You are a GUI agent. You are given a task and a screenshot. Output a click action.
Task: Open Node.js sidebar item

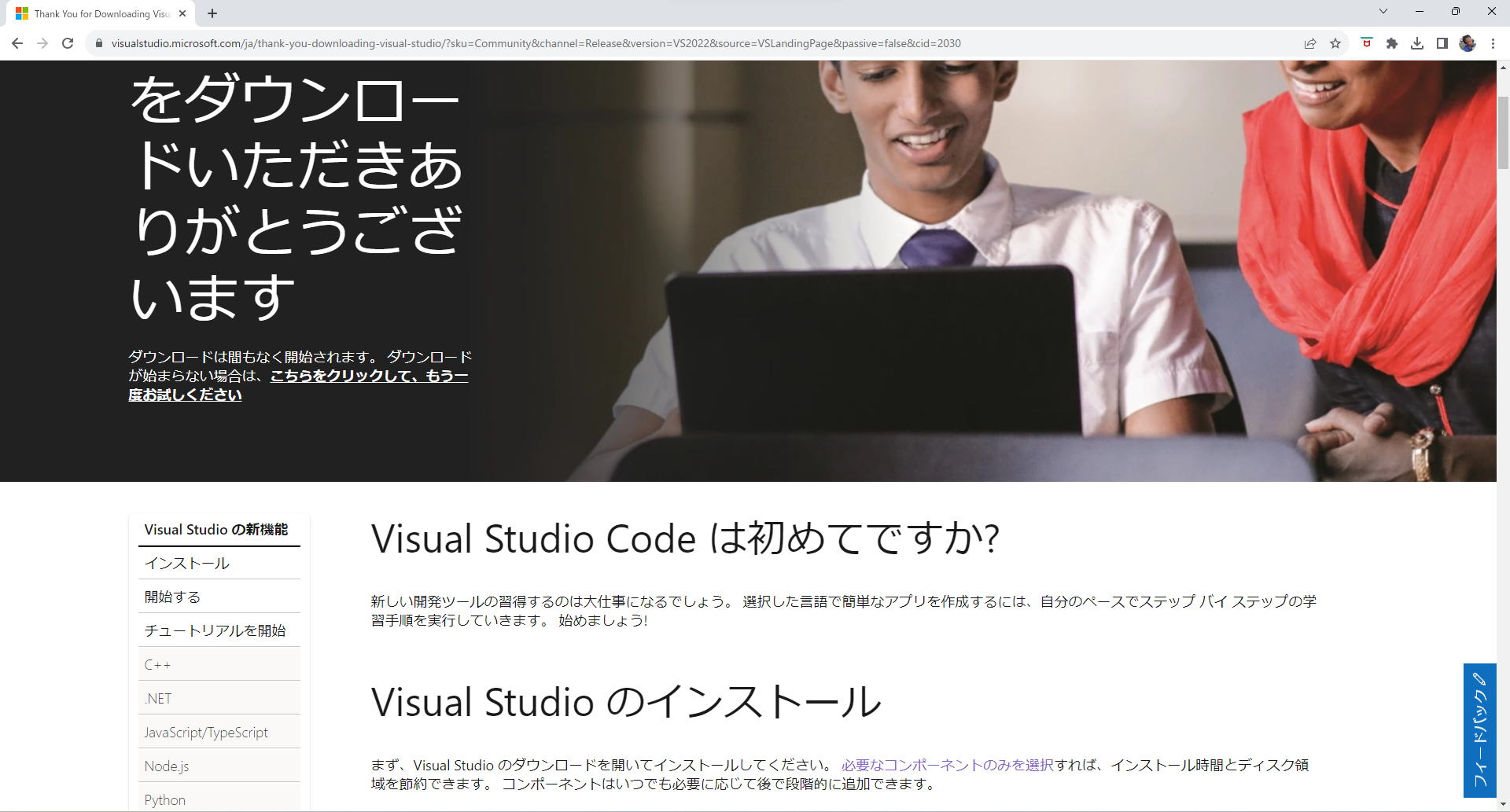219,766
